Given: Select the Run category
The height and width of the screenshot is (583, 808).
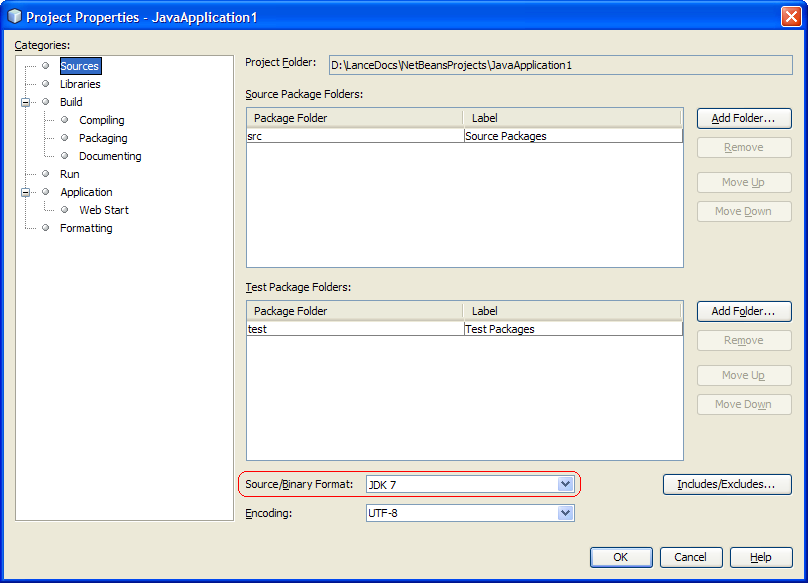Looking at the screenshot, I should tap(70, 174).
